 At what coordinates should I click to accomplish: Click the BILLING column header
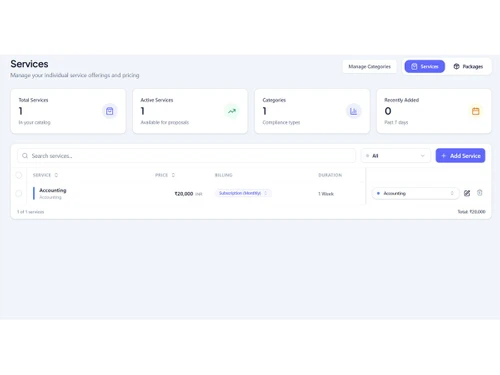[224, 175]
